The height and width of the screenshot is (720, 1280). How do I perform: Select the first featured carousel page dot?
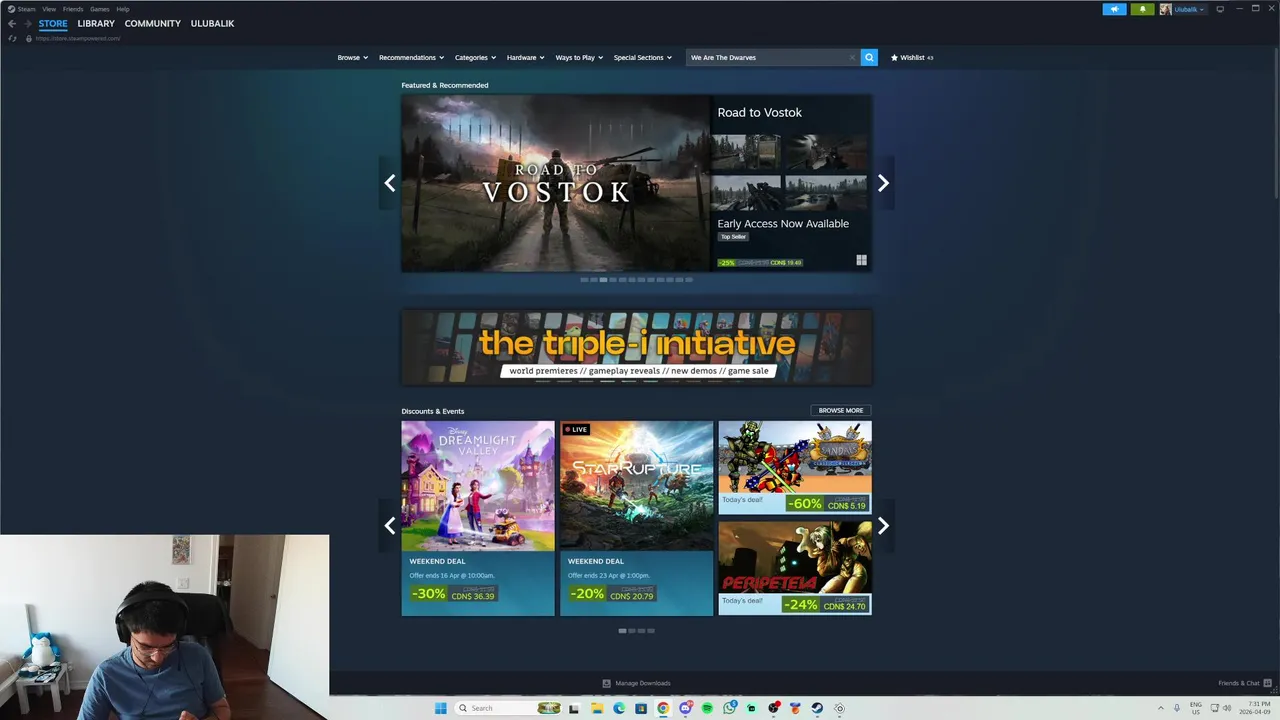click(x=584, y=280)
